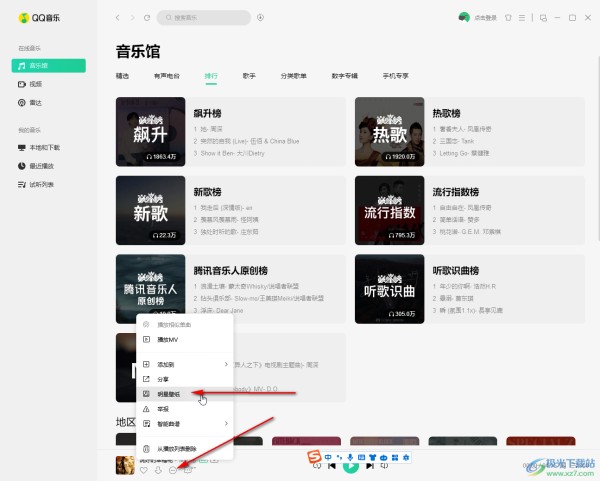600x481 pixels.
Task: Switch to 精选 tab
Action: click(x=122, y=76)
